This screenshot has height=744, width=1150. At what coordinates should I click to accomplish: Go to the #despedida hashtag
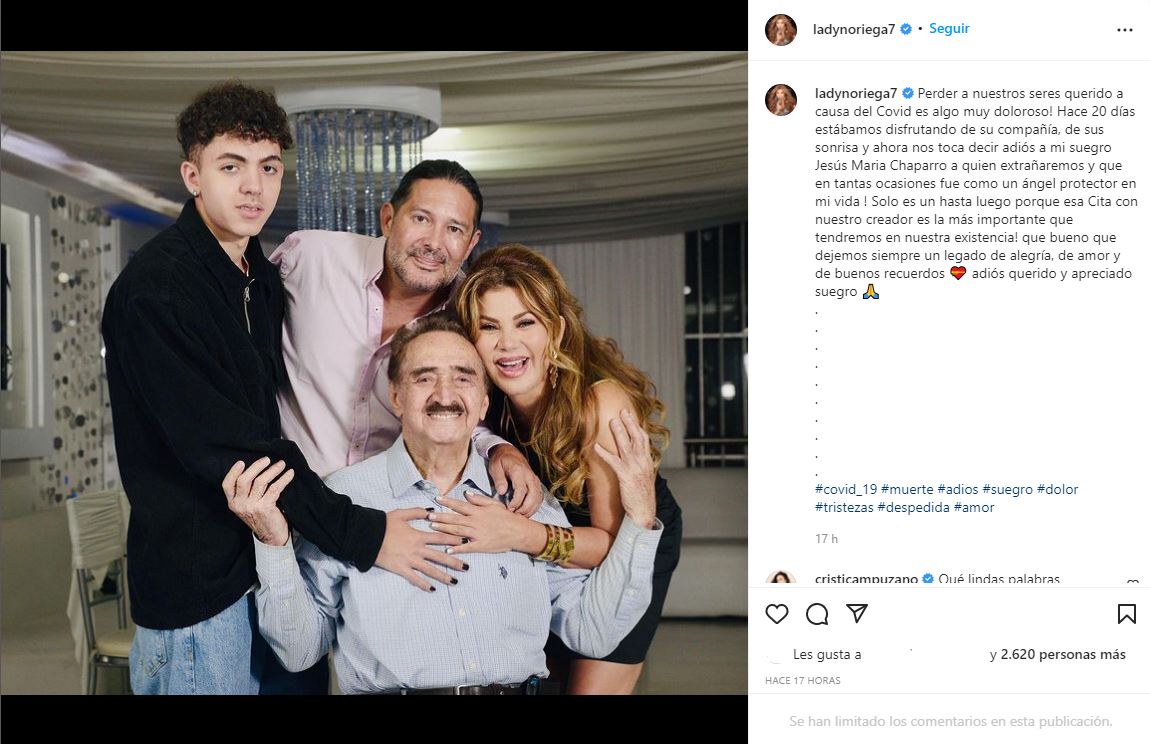(x=913, y=507)
